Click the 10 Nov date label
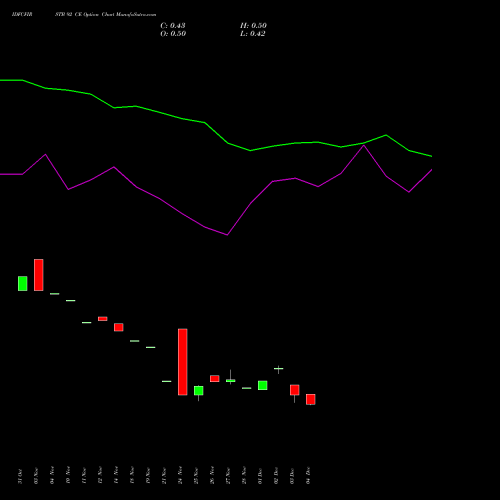This screenshot has width=500, height=500. (68, 476)
